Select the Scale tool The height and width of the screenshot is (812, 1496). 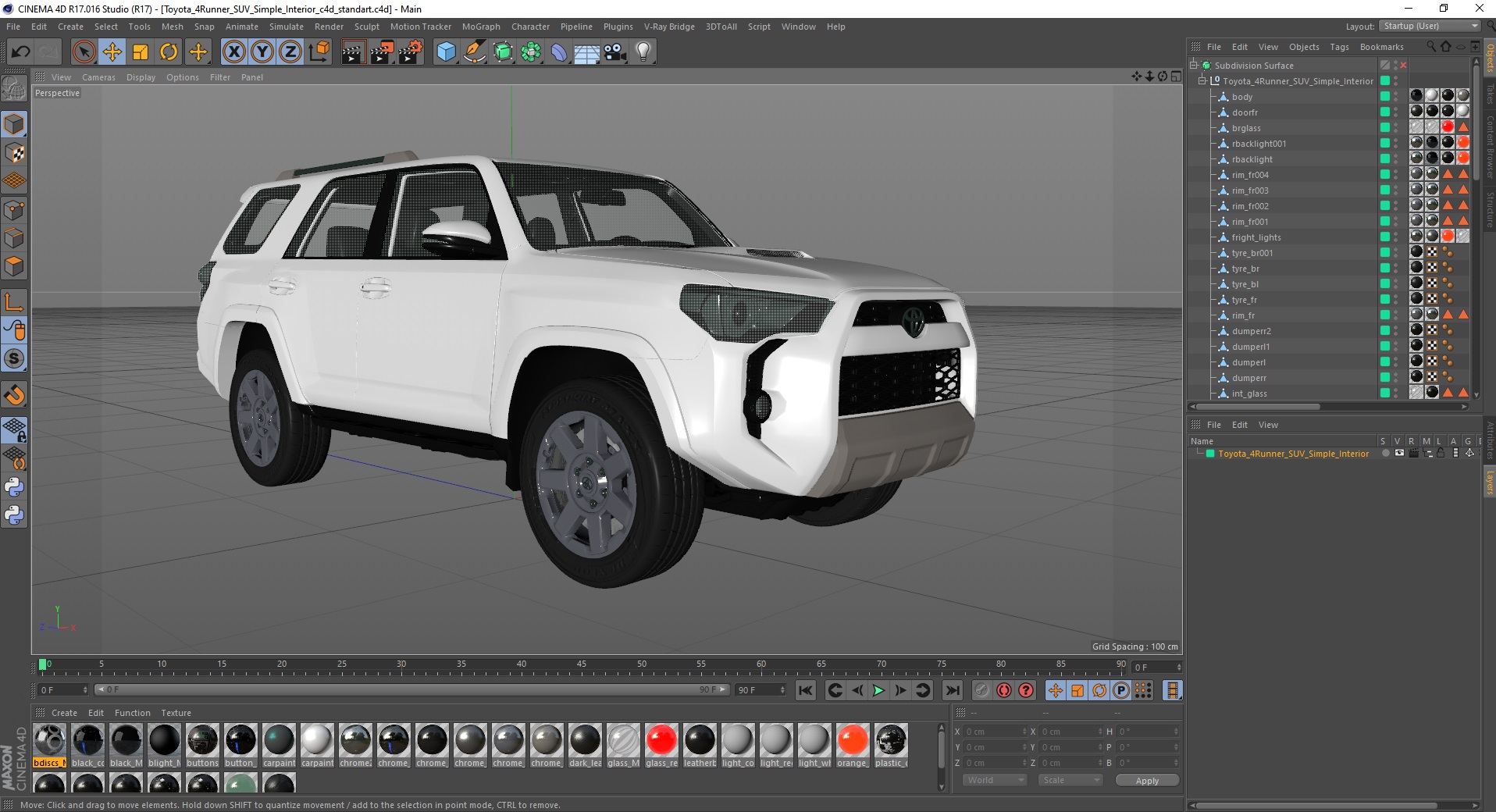141,52
